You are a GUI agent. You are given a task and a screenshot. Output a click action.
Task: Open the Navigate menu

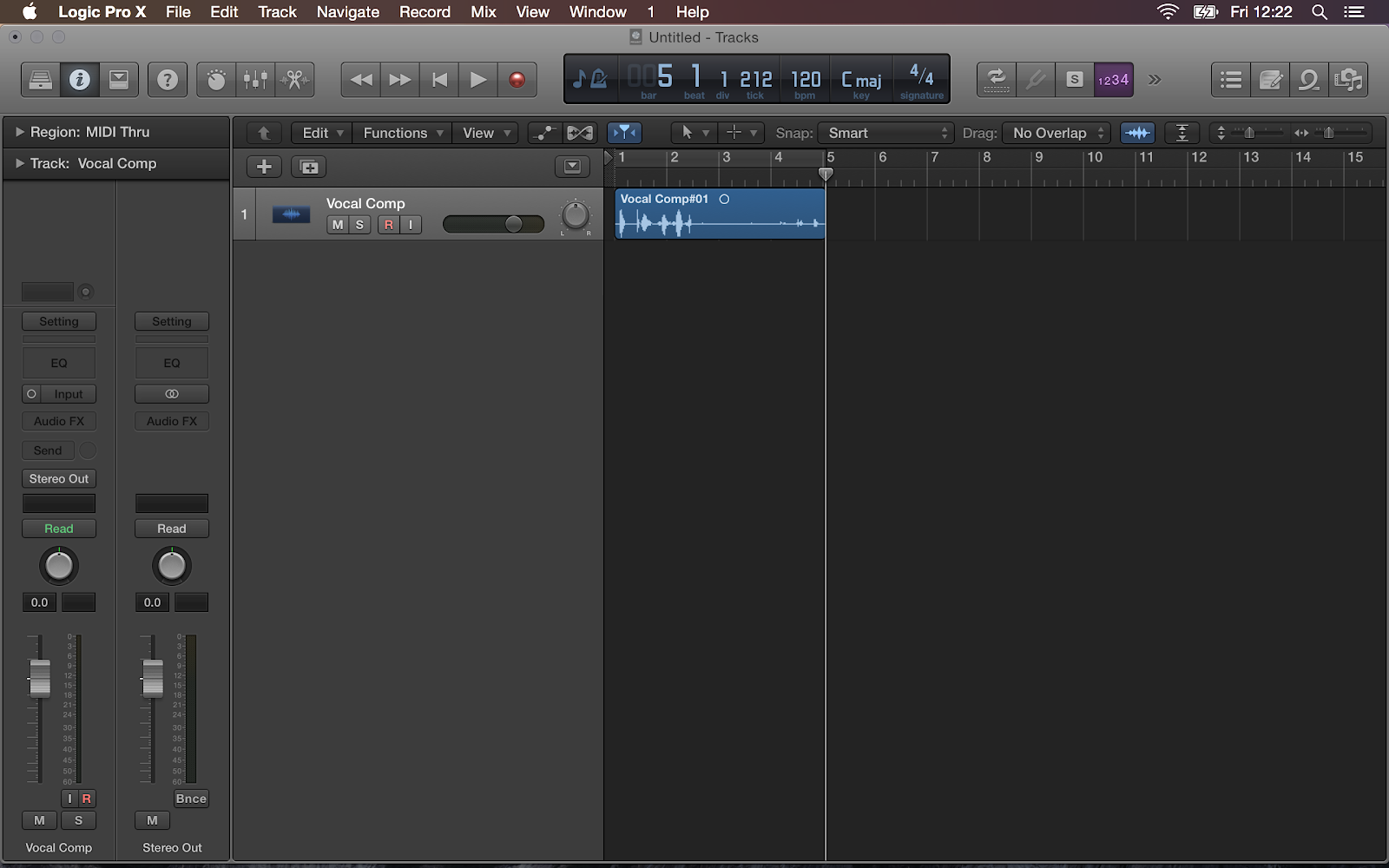(348, 12)
